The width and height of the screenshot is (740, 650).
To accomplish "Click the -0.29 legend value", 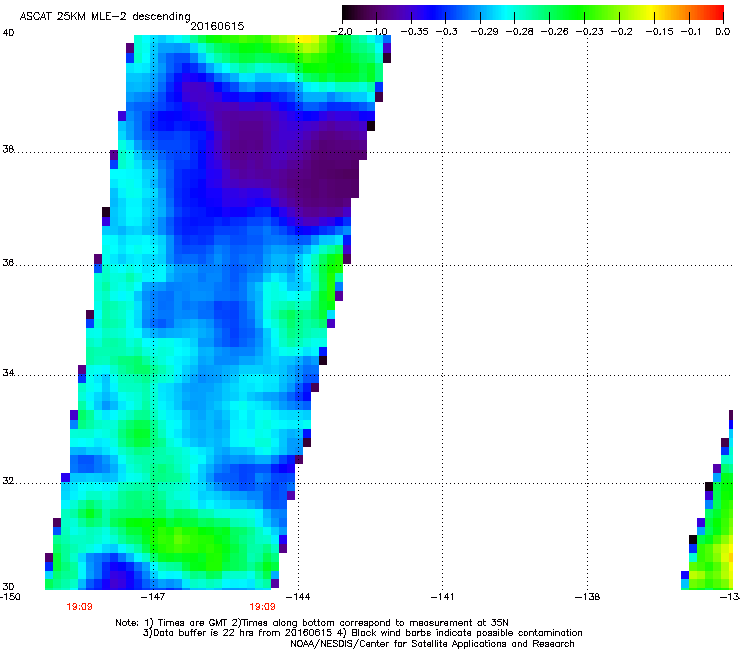I will tap(484, 32).
